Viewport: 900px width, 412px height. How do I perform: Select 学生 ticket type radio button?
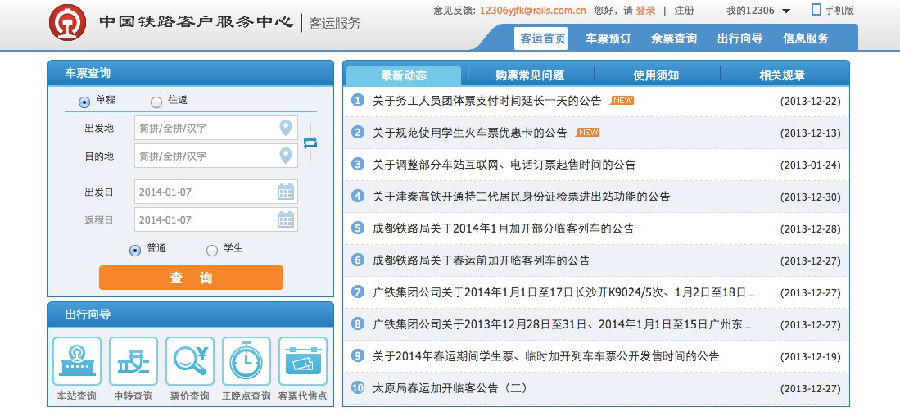pos(212,250)
